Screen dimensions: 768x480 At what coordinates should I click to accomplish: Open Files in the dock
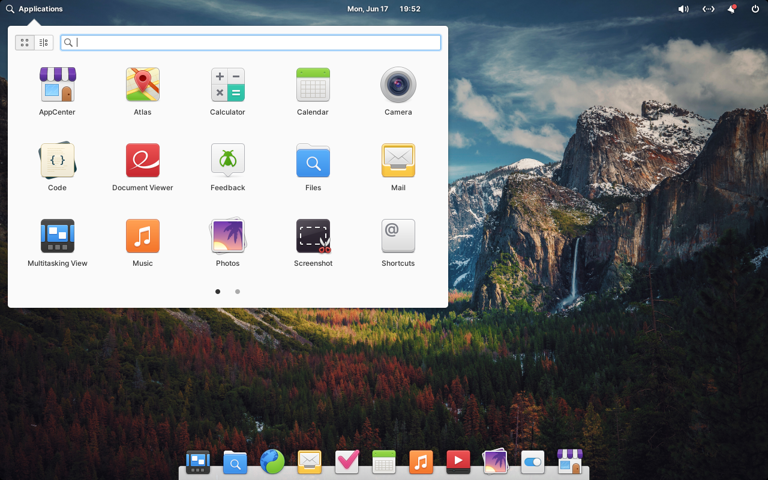(x=235, y=462)
